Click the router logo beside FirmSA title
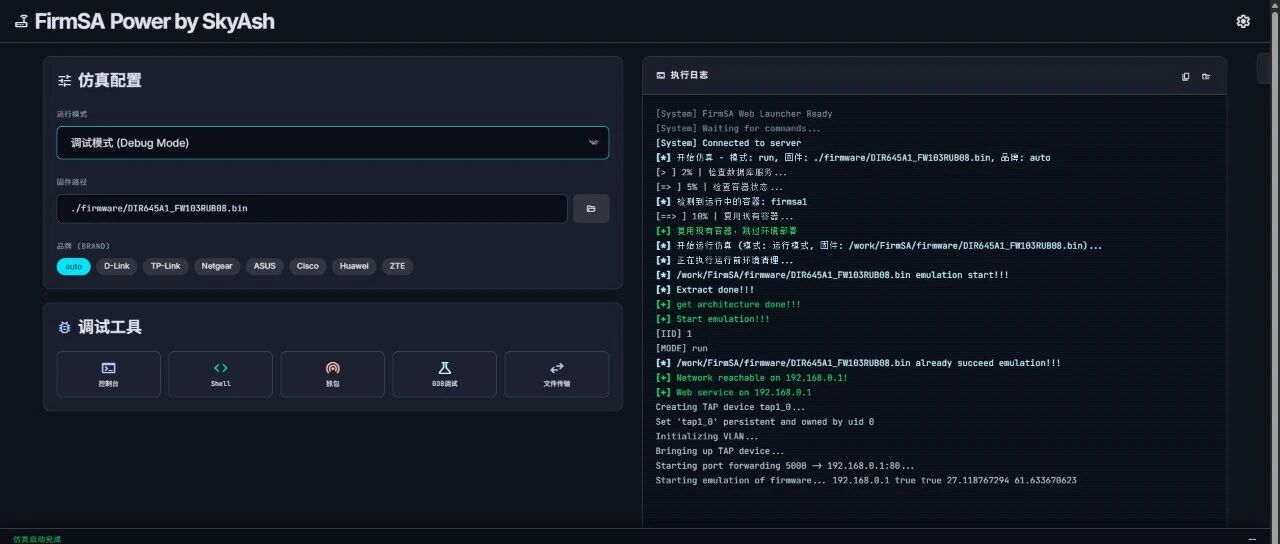 [x=21, y=22]
